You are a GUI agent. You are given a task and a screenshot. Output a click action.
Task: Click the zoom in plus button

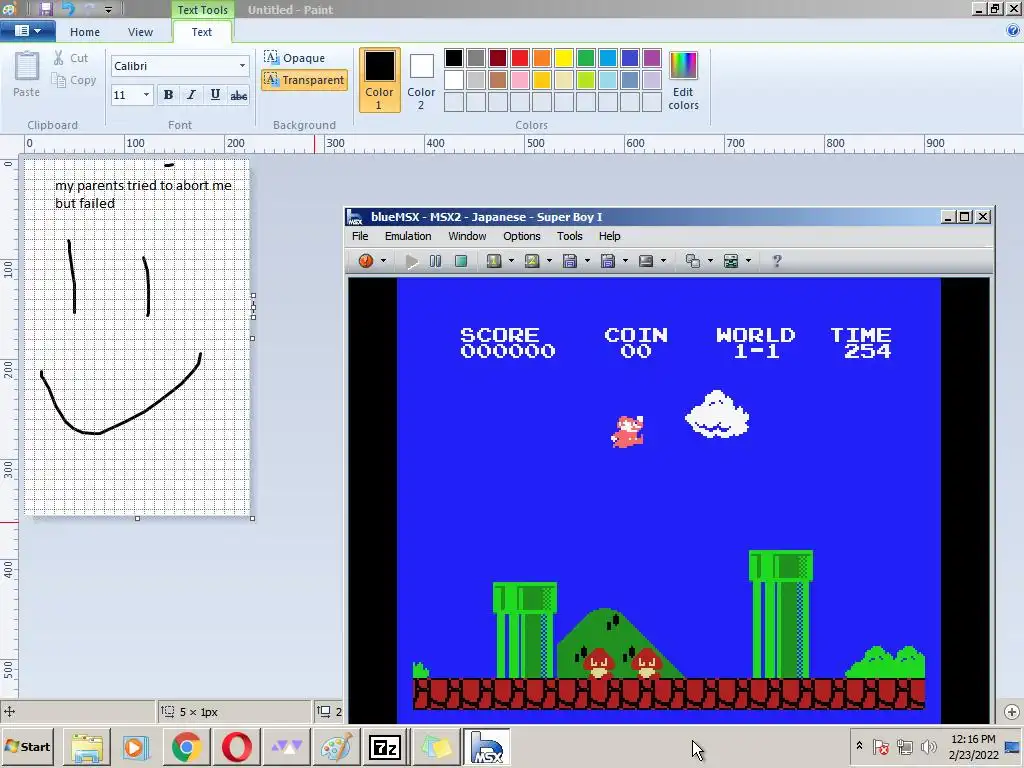(1012, 712)
